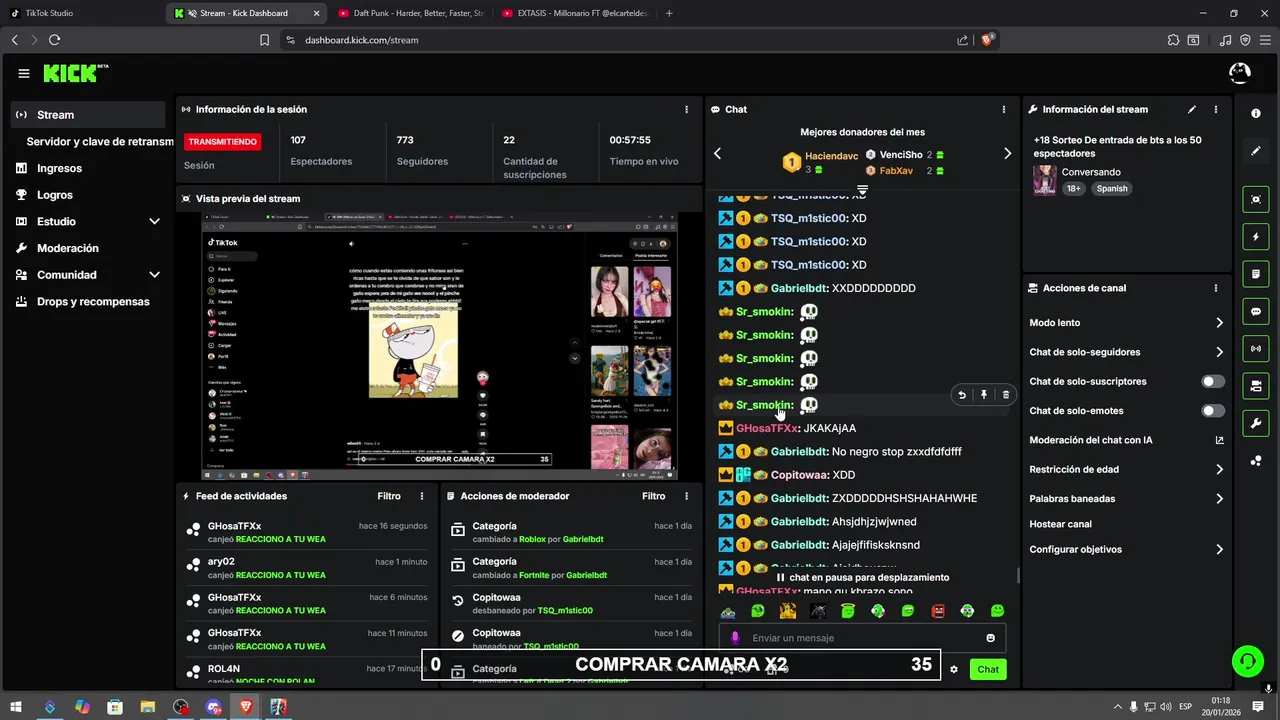Screen dimensions: 1280x720
Task: Open the green headset support button
Action: [x=1247, y=660]
